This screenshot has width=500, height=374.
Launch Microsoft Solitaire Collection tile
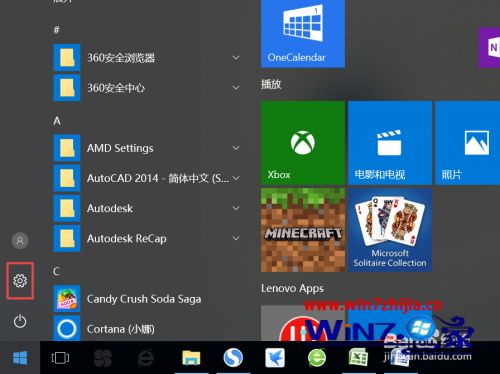click(x=390, y=230)
